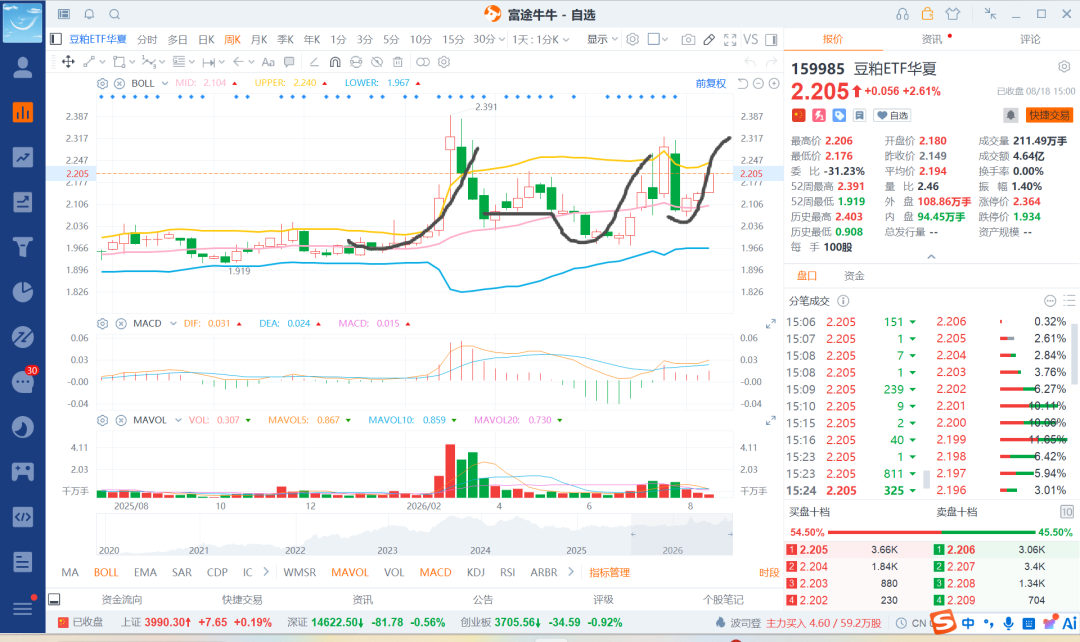The image size is (1080, 642).
Task: Open the VS compare stocks feature
Action: coord(751,40)
